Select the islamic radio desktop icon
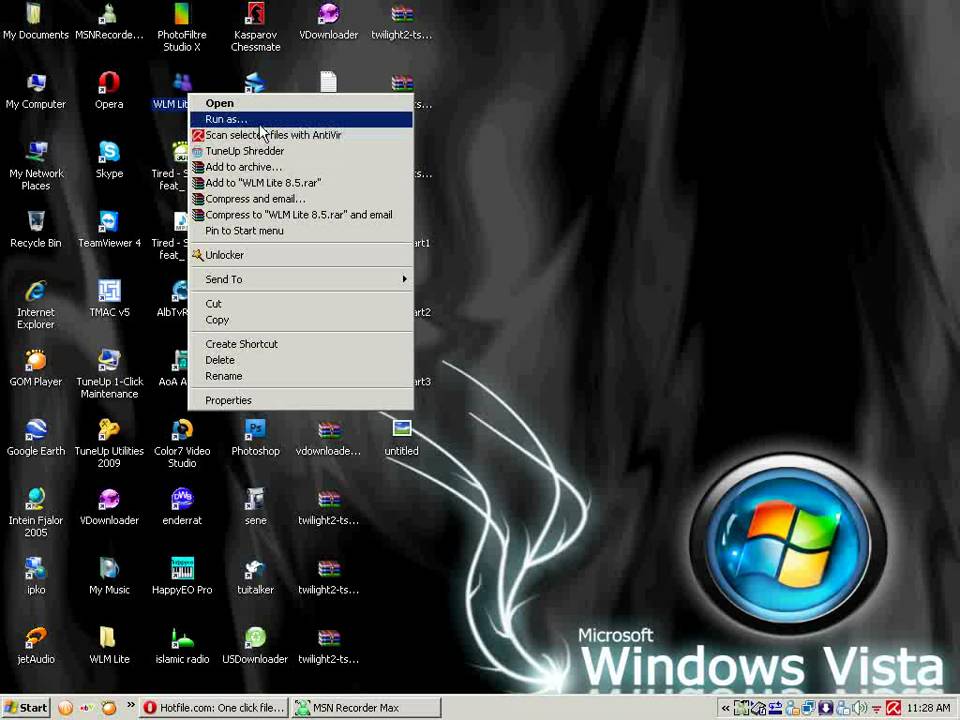 (x=182, y=646)
